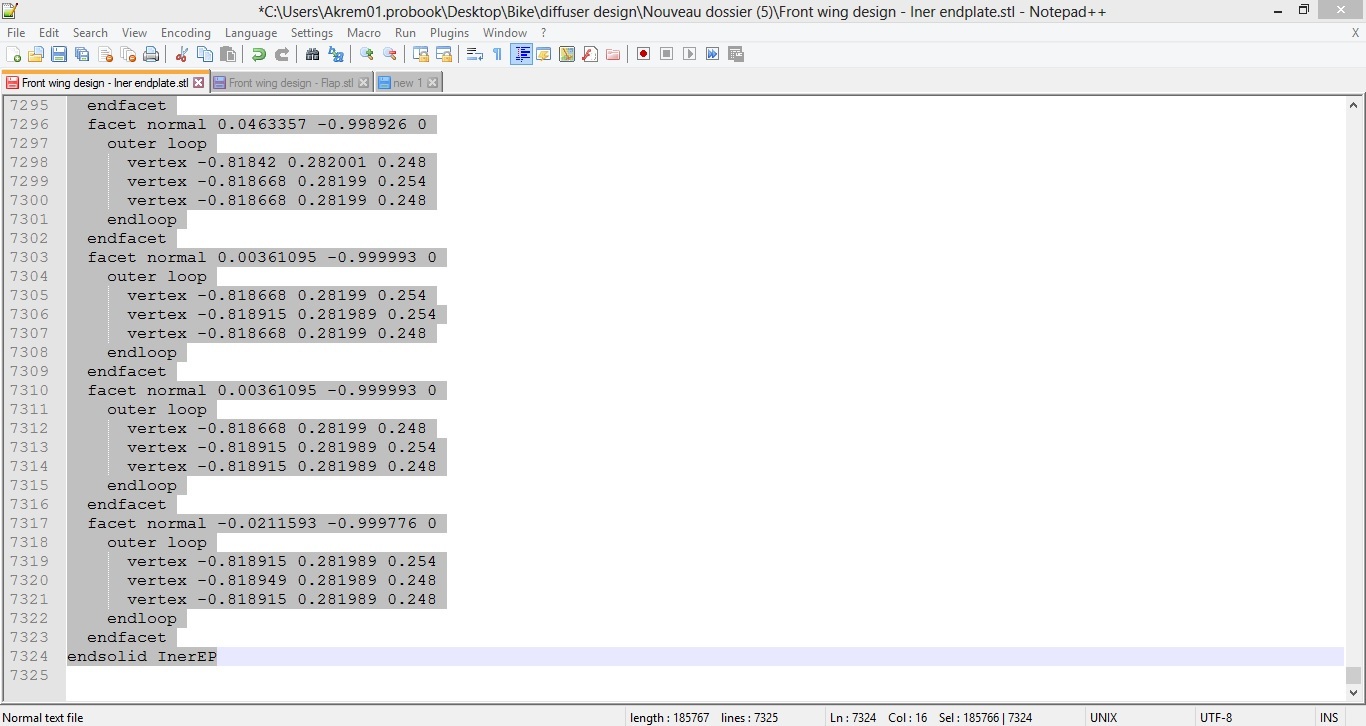Click the scrollbar up arrow

click(x=1354, y=105)
